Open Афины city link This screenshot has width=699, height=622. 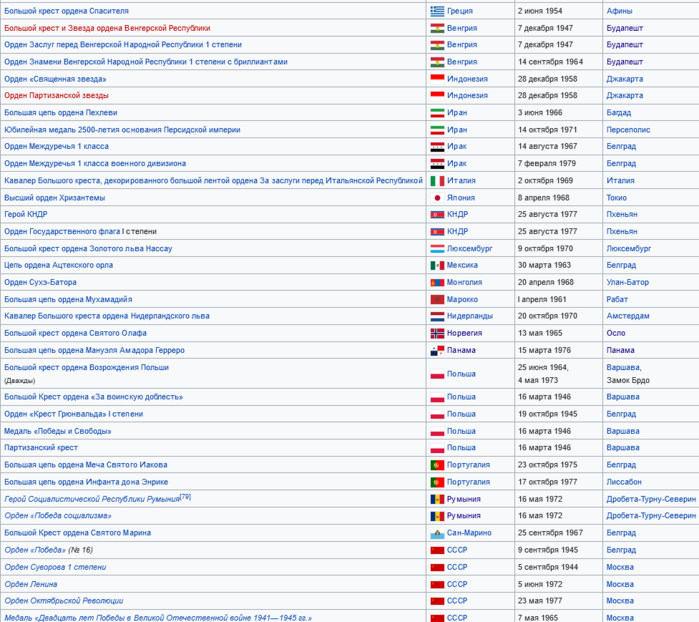pos(619,11)
